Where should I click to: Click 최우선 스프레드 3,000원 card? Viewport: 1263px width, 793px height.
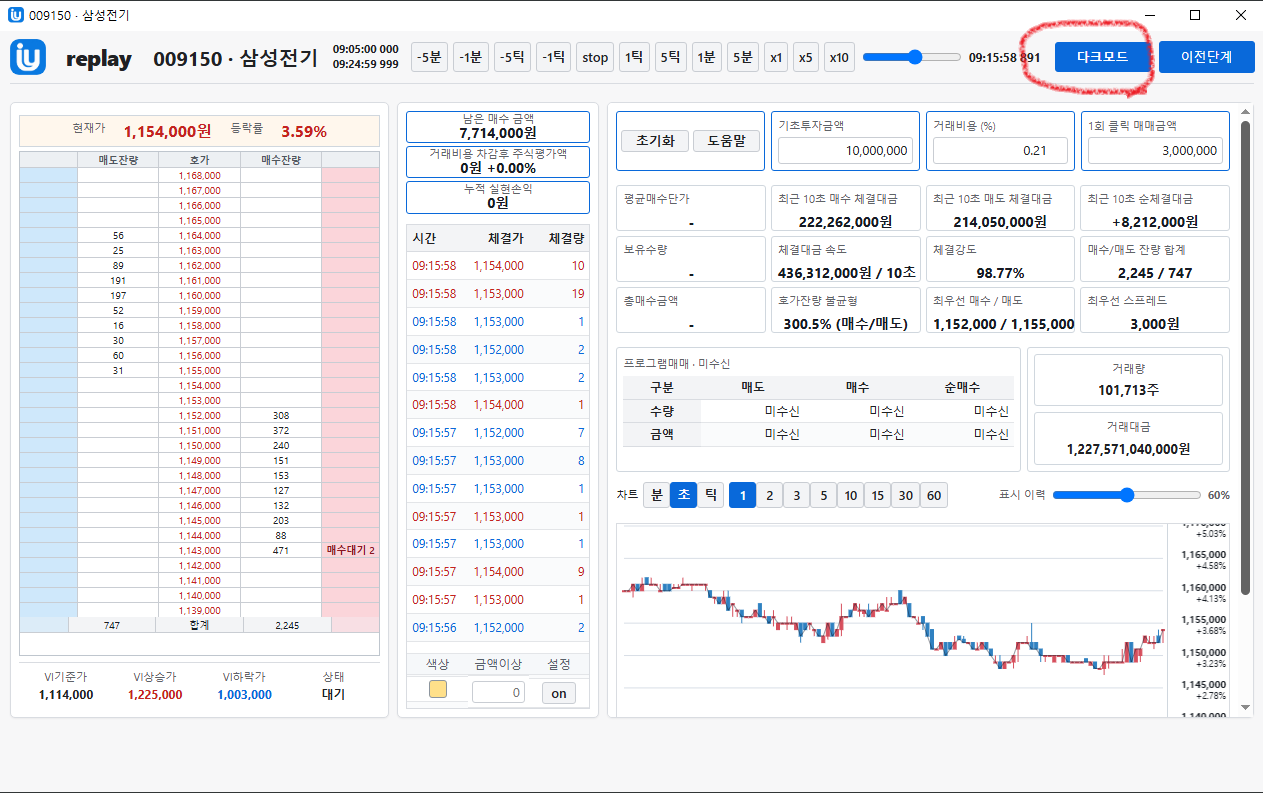pyautogui.click(x=1156, y=311)
